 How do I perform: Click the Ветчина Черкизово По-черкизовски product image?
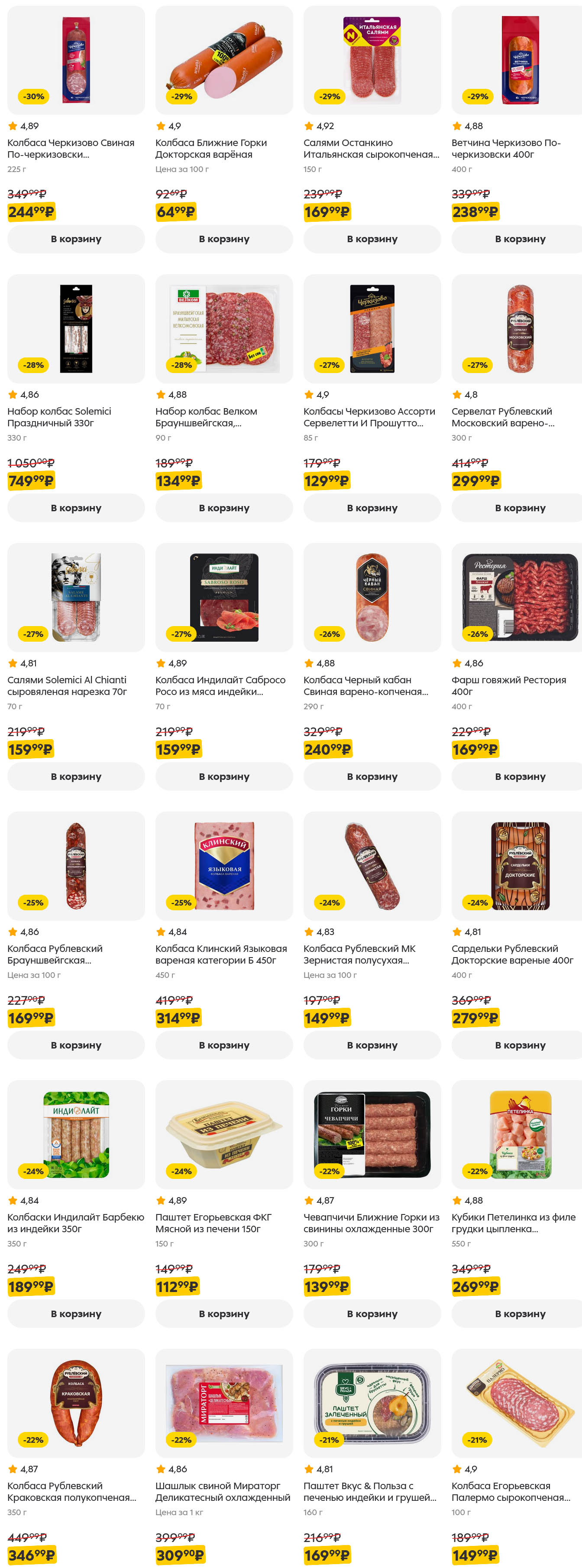point(519,60)
